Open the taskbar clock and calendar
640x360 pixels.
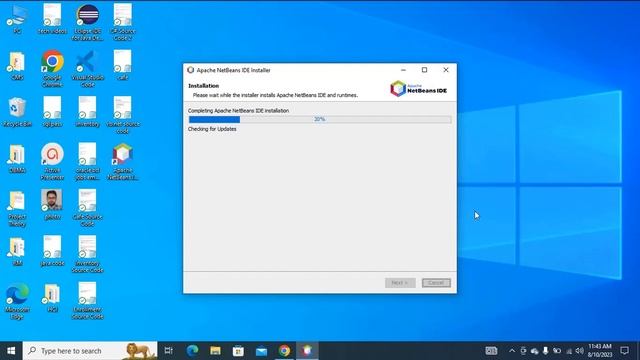pos(600,351)
